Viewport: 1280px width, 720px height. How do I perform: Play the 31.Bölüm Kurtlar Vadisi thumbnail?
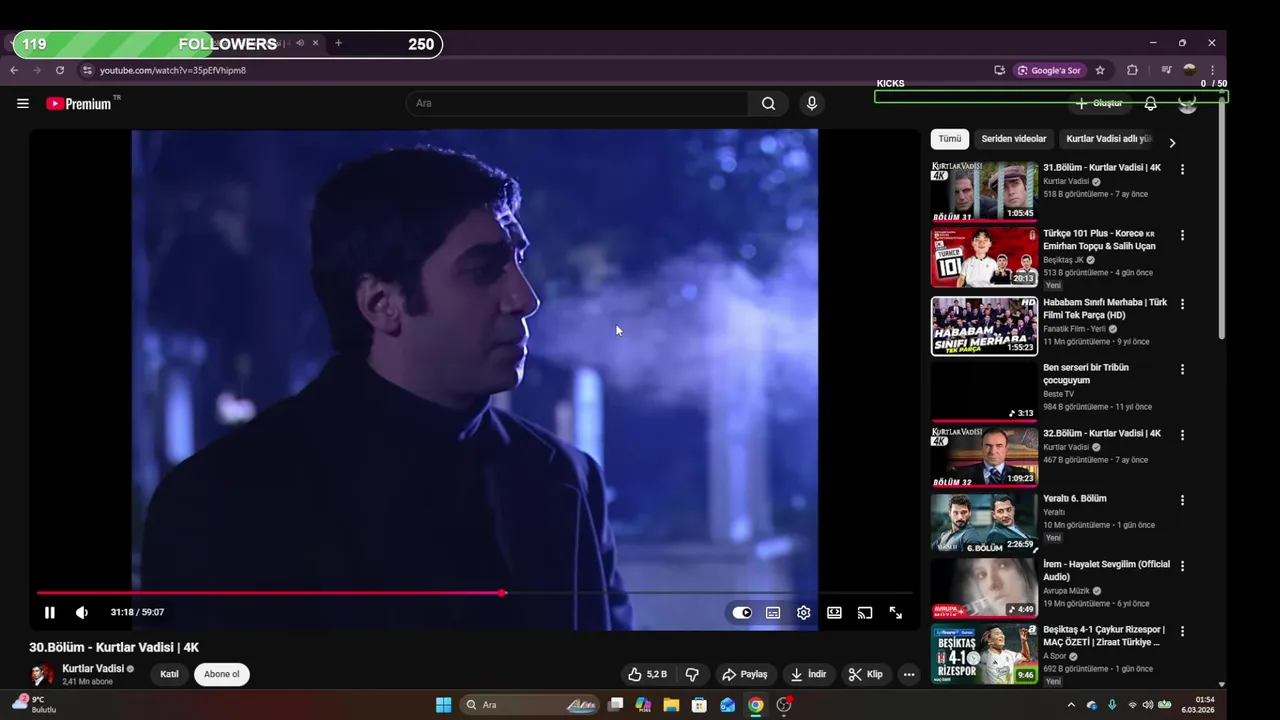click(984, 191)
